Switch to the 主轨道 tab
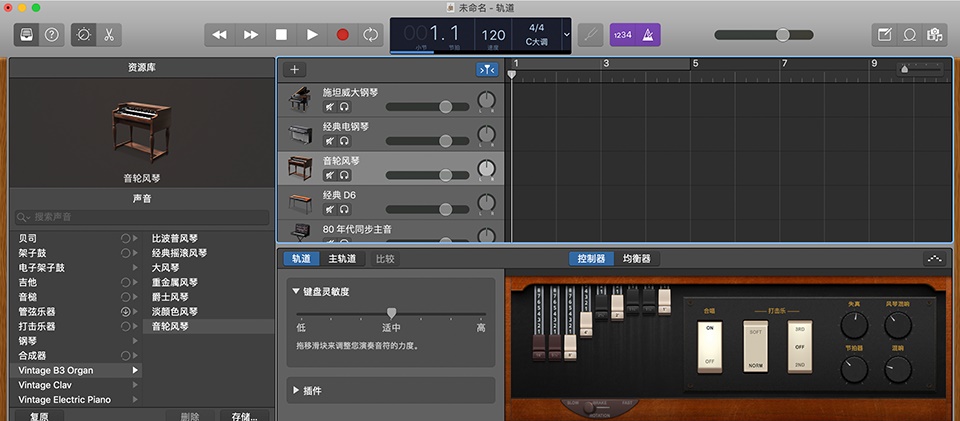Screen dimensions: 960x421 [343, 259]
